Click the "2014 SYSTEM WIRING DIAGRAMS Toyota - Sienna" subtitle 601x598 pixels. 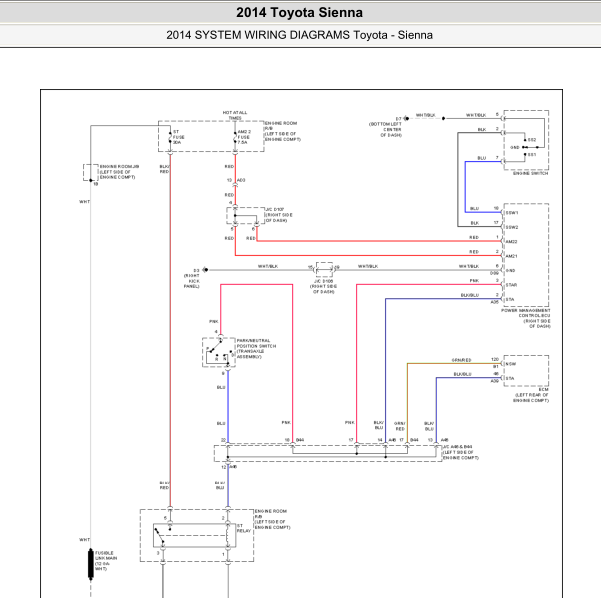299,35
